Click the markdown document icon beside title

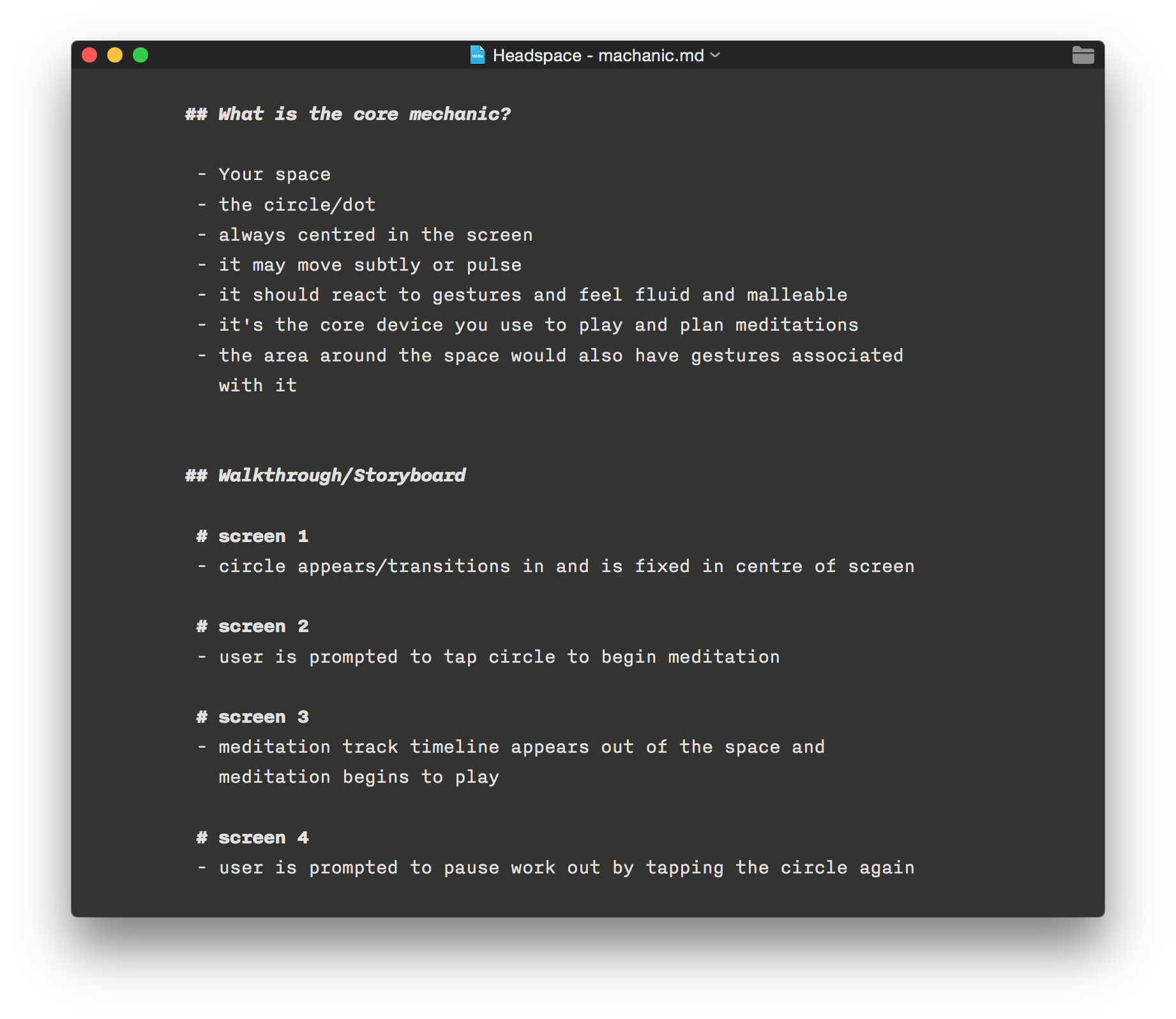pyautogui.click(x=477, y=56)
